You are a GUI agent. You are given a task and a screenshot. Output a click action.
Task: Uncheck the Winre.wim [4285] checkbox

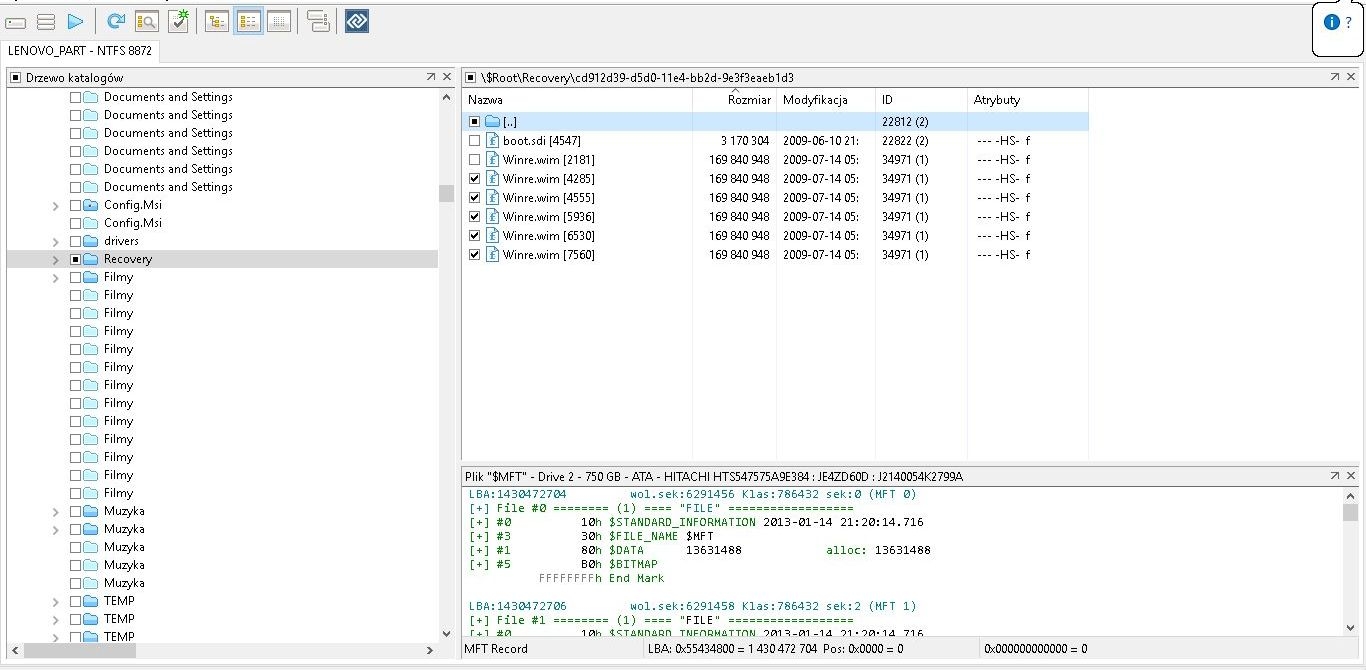pyautogui.click(x=475, y=179)
